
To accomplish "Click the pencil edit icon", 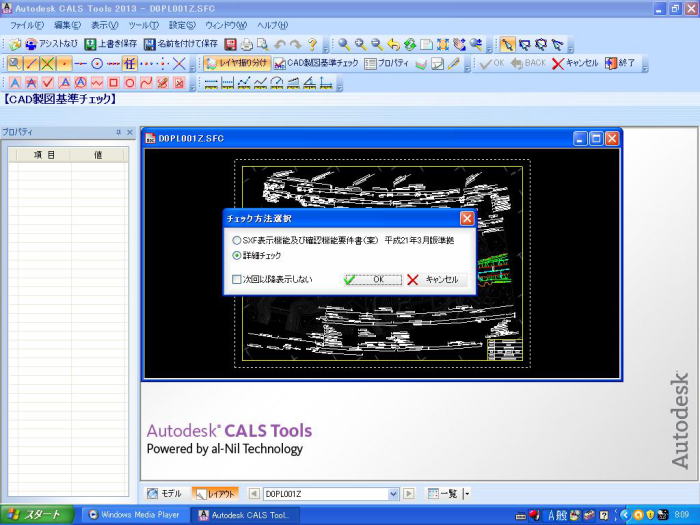I will 454,64.
